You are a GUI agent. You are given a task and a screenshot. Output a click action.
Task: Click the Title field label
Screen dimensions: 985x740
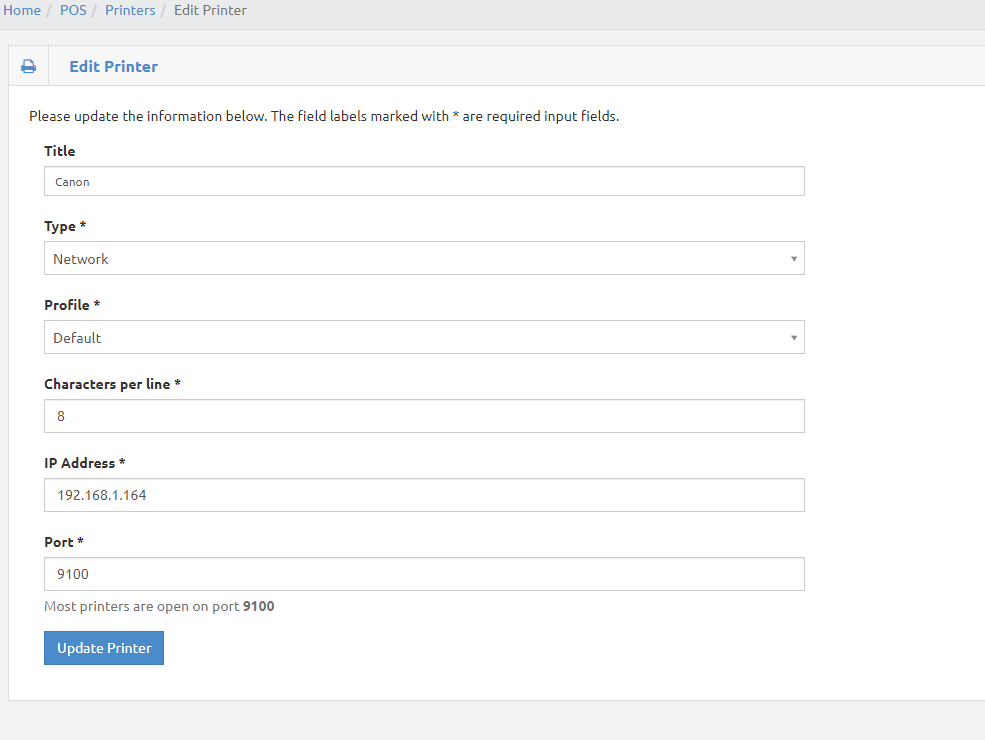(x=60, y=151)
